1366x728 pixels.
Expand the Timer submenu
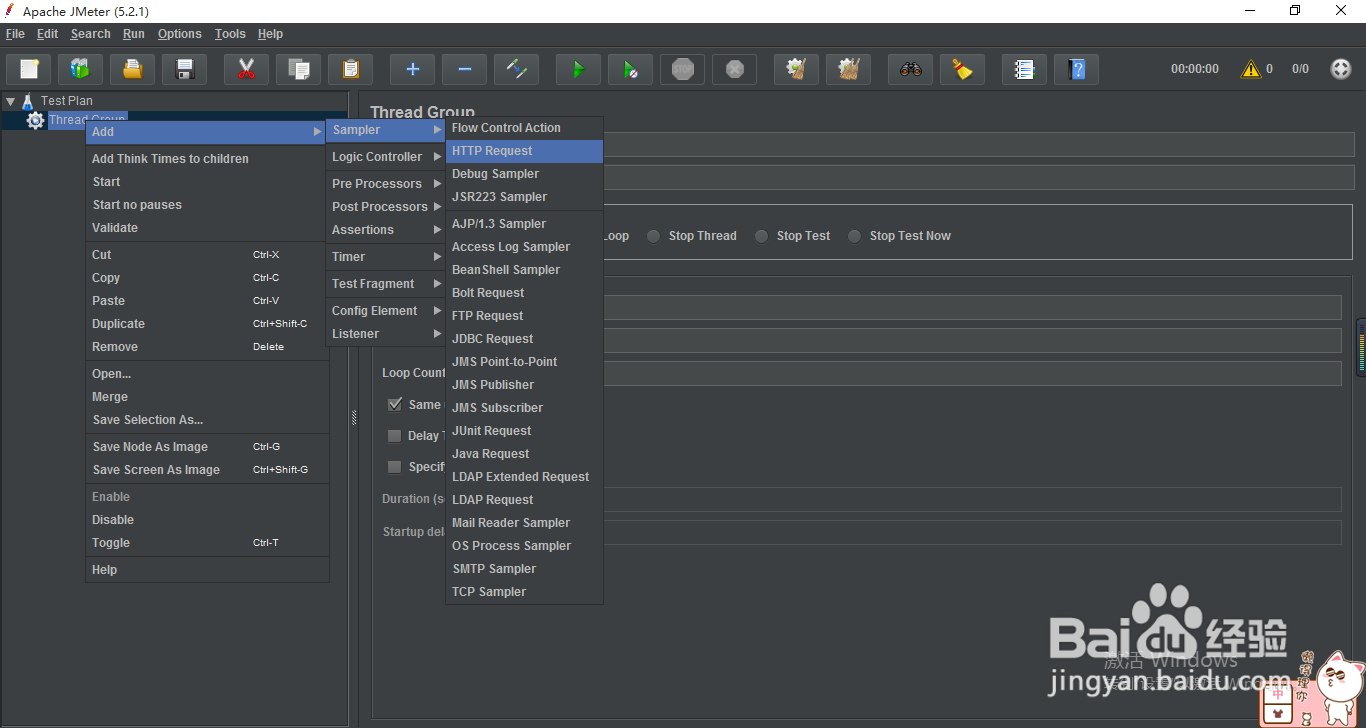pos(386,257)
